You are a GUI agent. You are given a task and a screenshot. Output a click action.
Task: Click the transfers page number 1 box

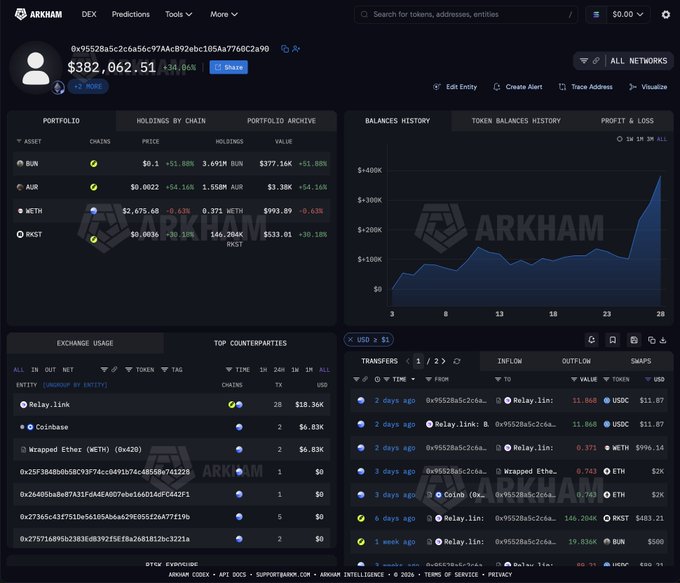pyautogui.click(x=418, y=361)
